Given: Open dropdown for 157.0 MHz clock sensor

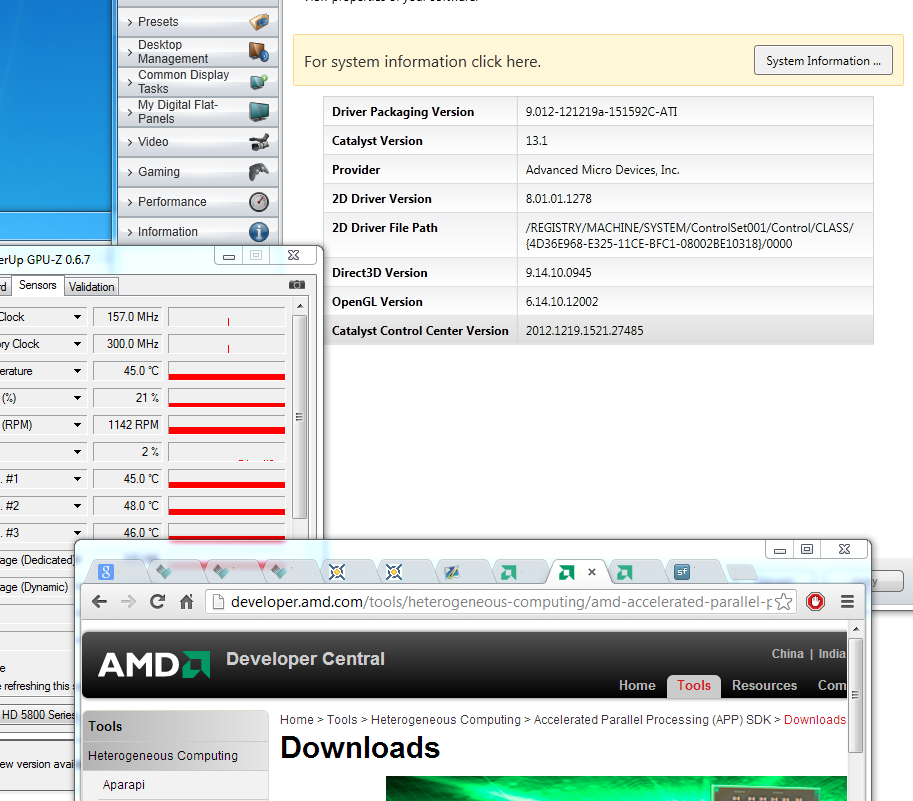Looking at the screenshot, I should pos(77,317).
